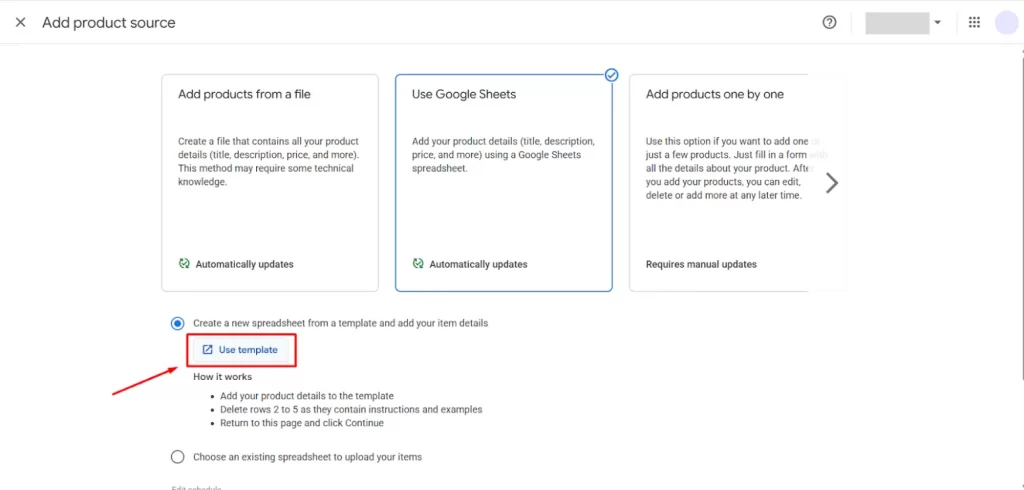Select the Add products one by one card
This screenshot has height=490, width=1024.
[x=718, y=182]
